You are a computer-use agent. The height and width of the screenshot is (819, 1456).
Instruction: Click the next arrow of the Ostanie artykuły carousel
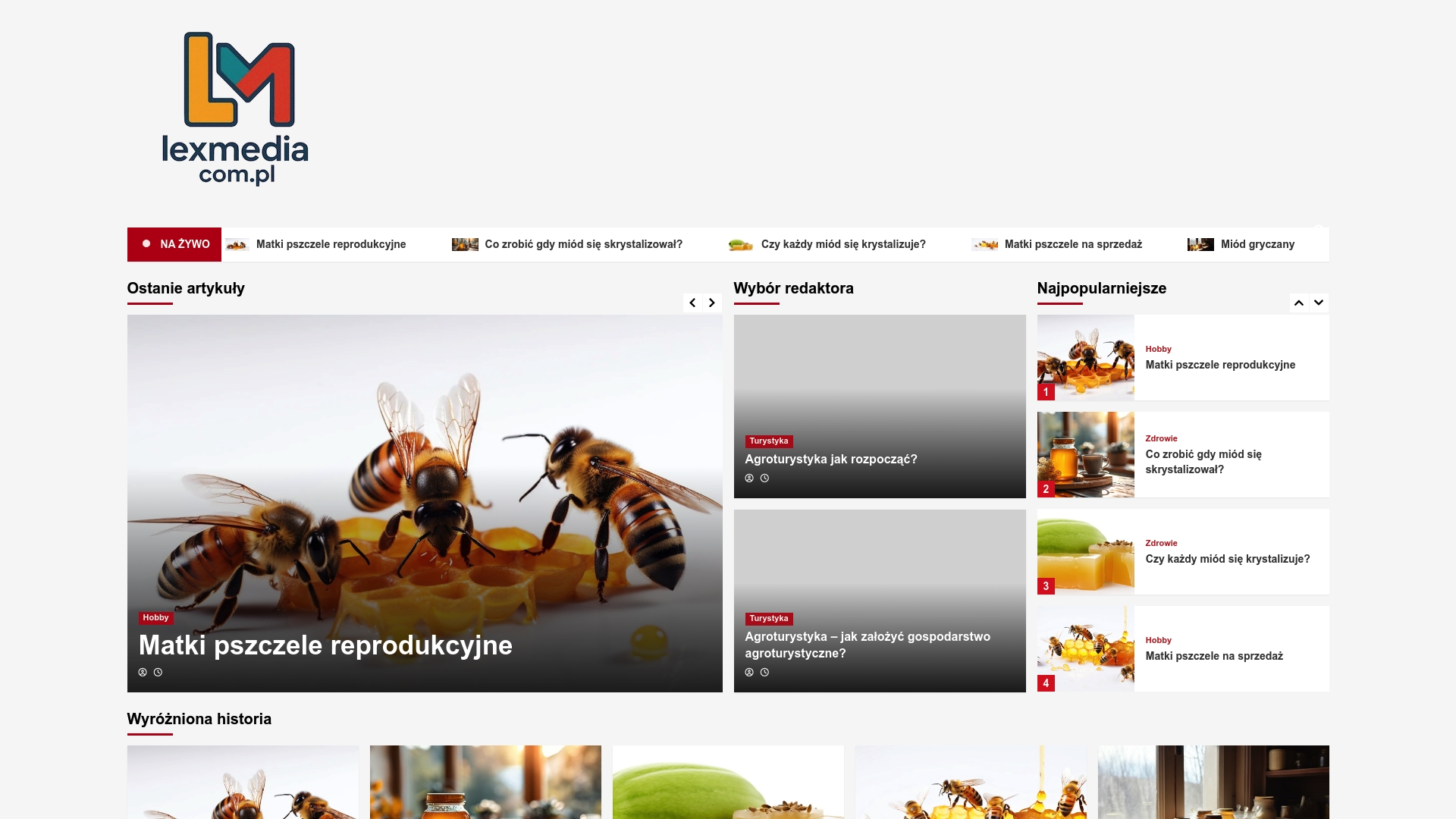point(711,303)
